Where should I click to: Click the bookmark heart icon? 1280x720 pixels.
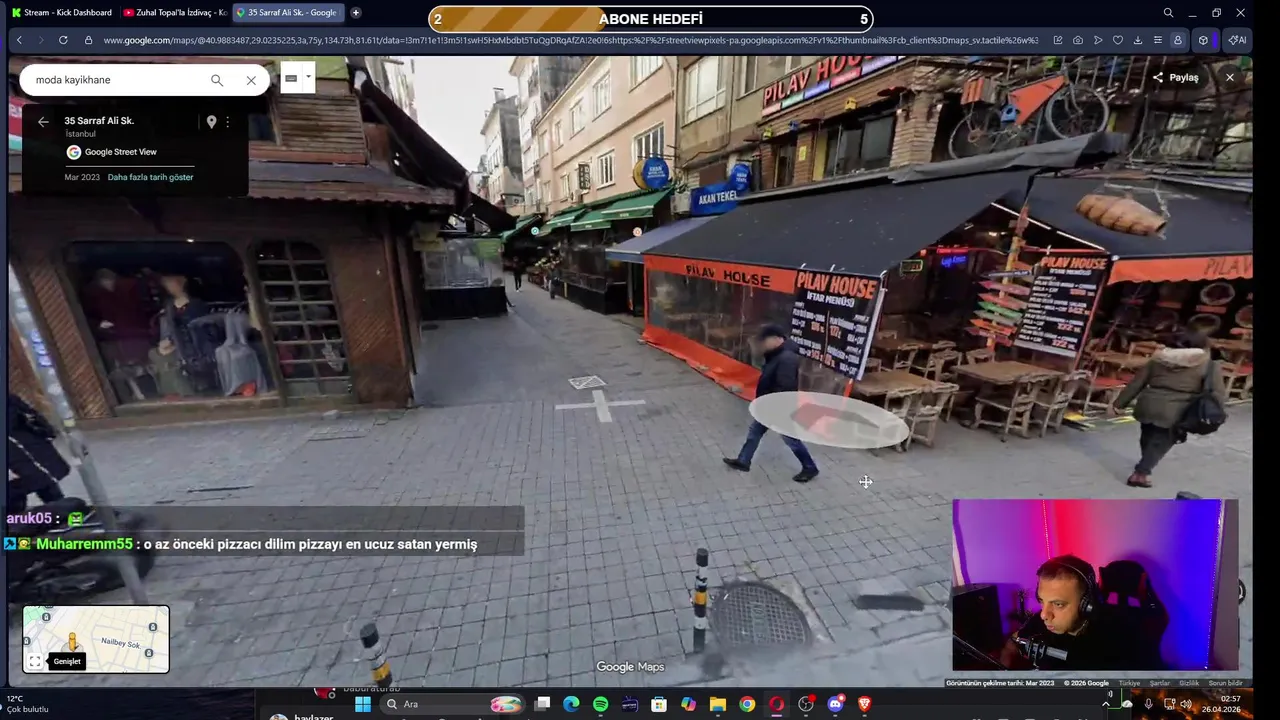tap(1118, 40)
